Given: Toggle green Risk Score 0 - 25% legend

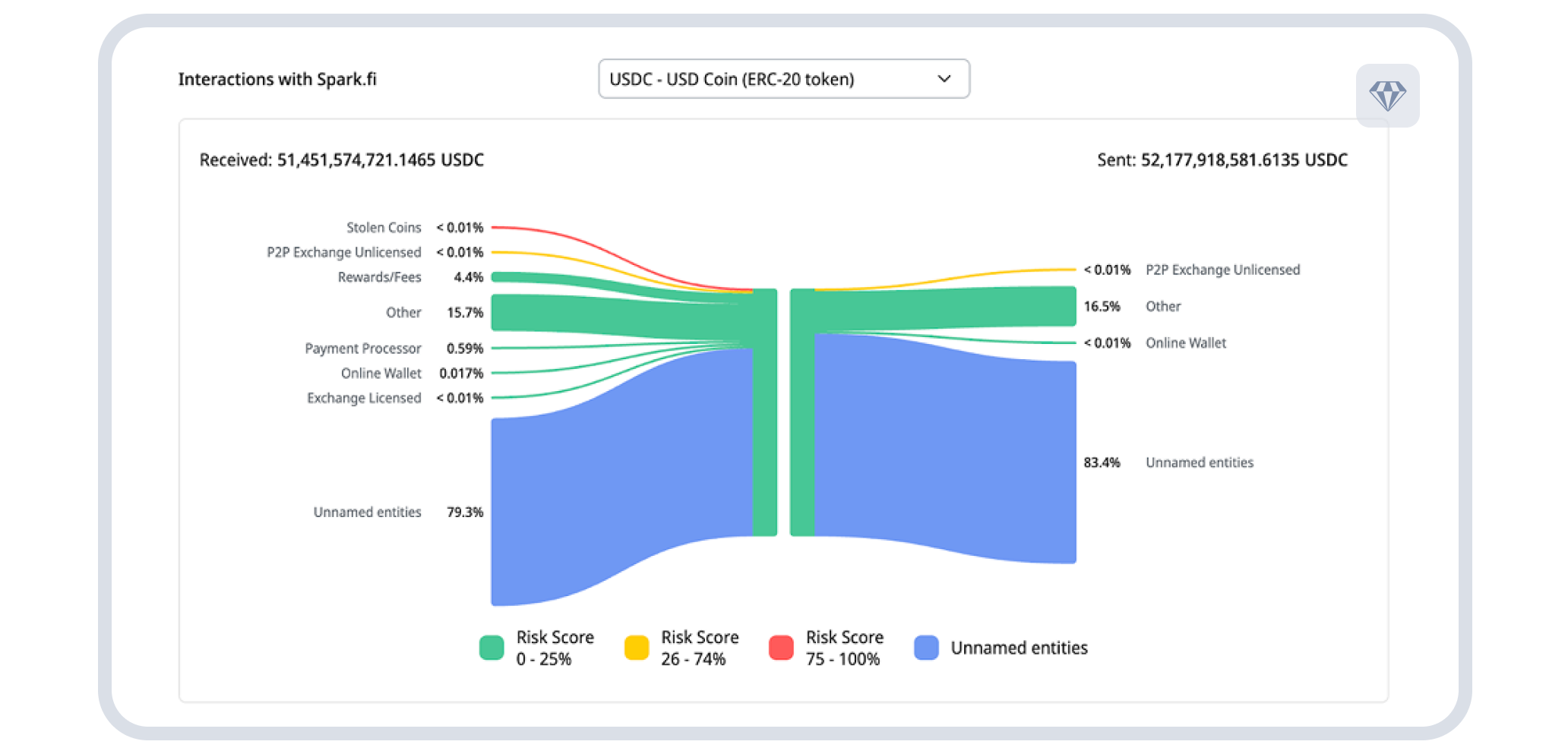Looking at the screenshot, I should coord(492,648).
